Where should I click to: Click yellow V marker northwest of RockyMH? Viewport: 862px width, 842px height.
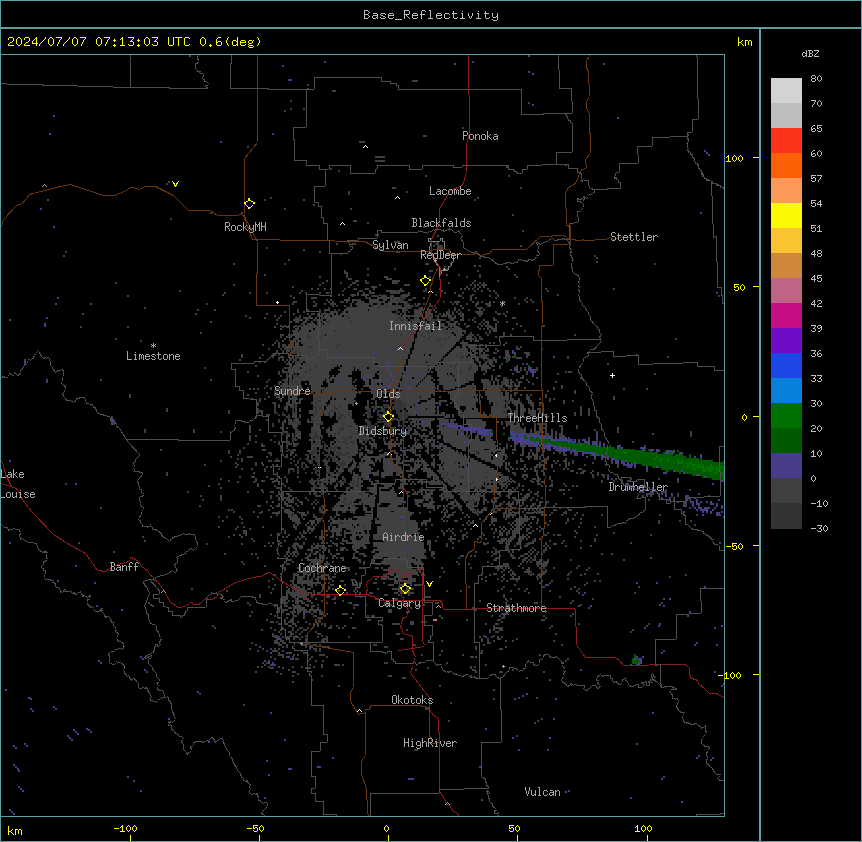[x=175, y=184]
